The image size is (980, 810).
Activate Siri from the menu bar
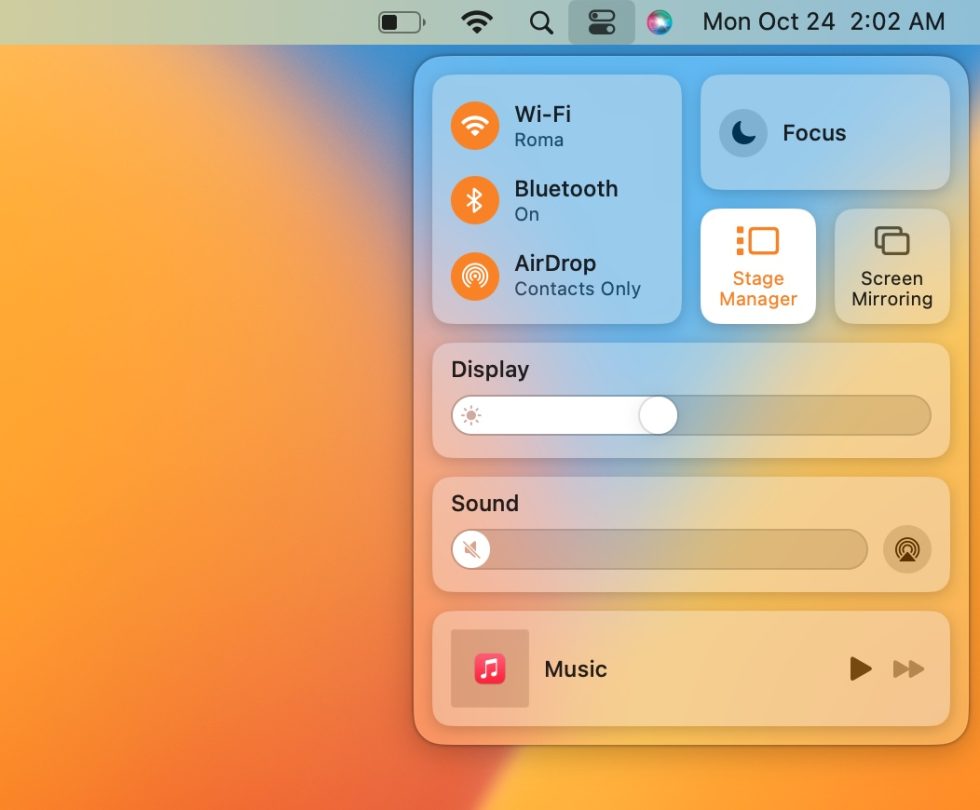(659, 22)
